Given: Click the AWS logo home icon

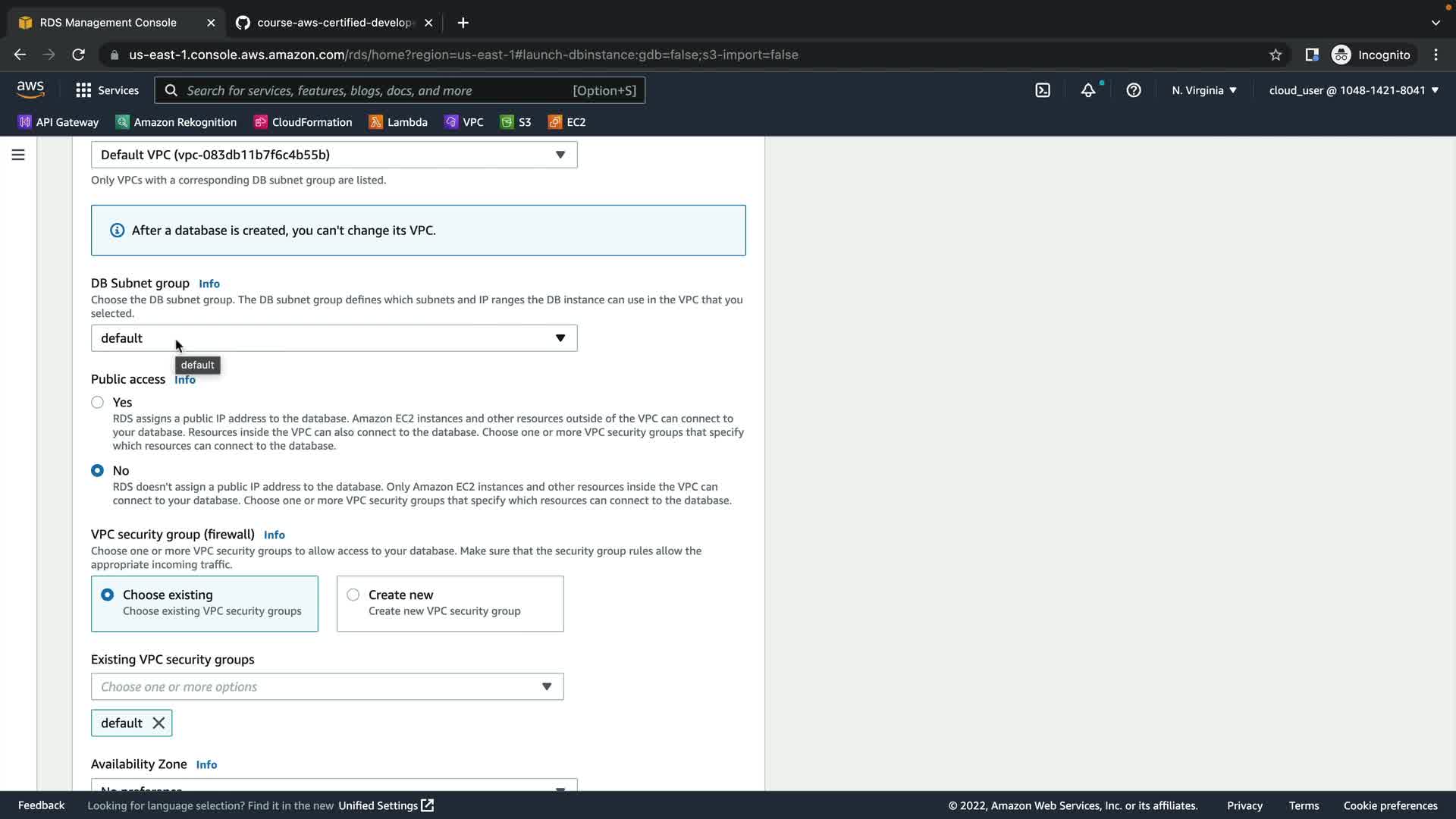Looking at the screenshot, I should pyautogui.click(x=30, y=89).
